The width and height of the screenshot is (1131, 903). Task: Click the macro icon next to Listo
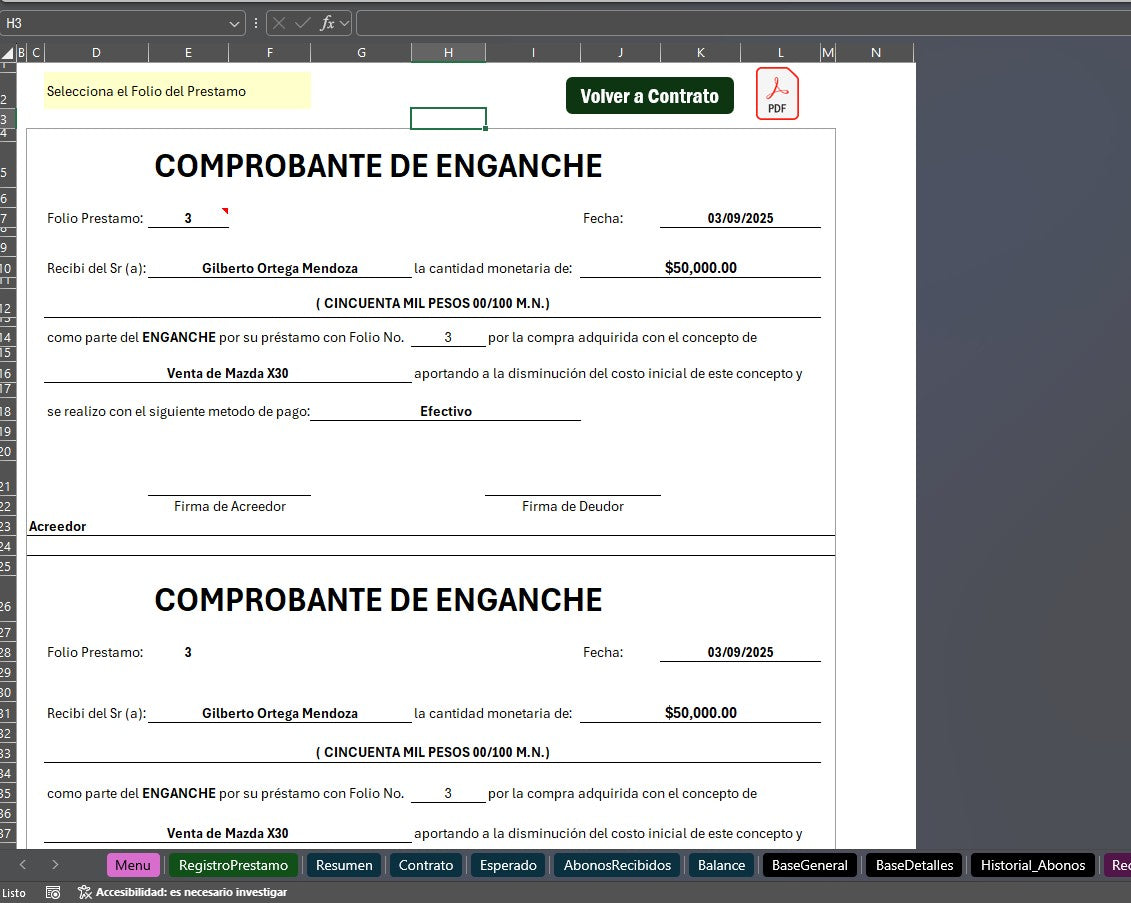(53, 890)
